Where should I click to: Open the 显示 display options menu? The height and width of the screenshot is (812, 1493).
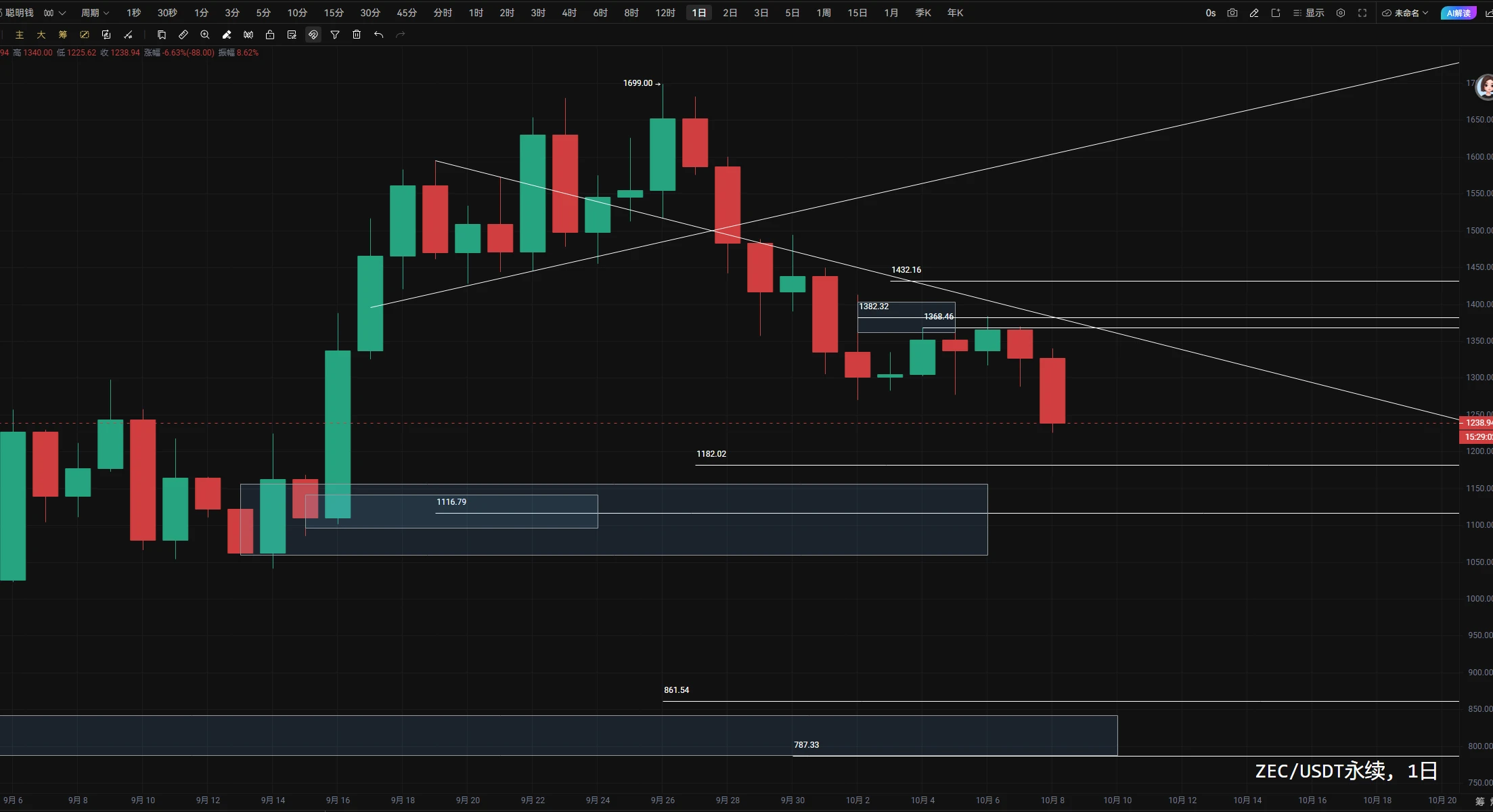pyautogui.click(x=1309, y=13)
